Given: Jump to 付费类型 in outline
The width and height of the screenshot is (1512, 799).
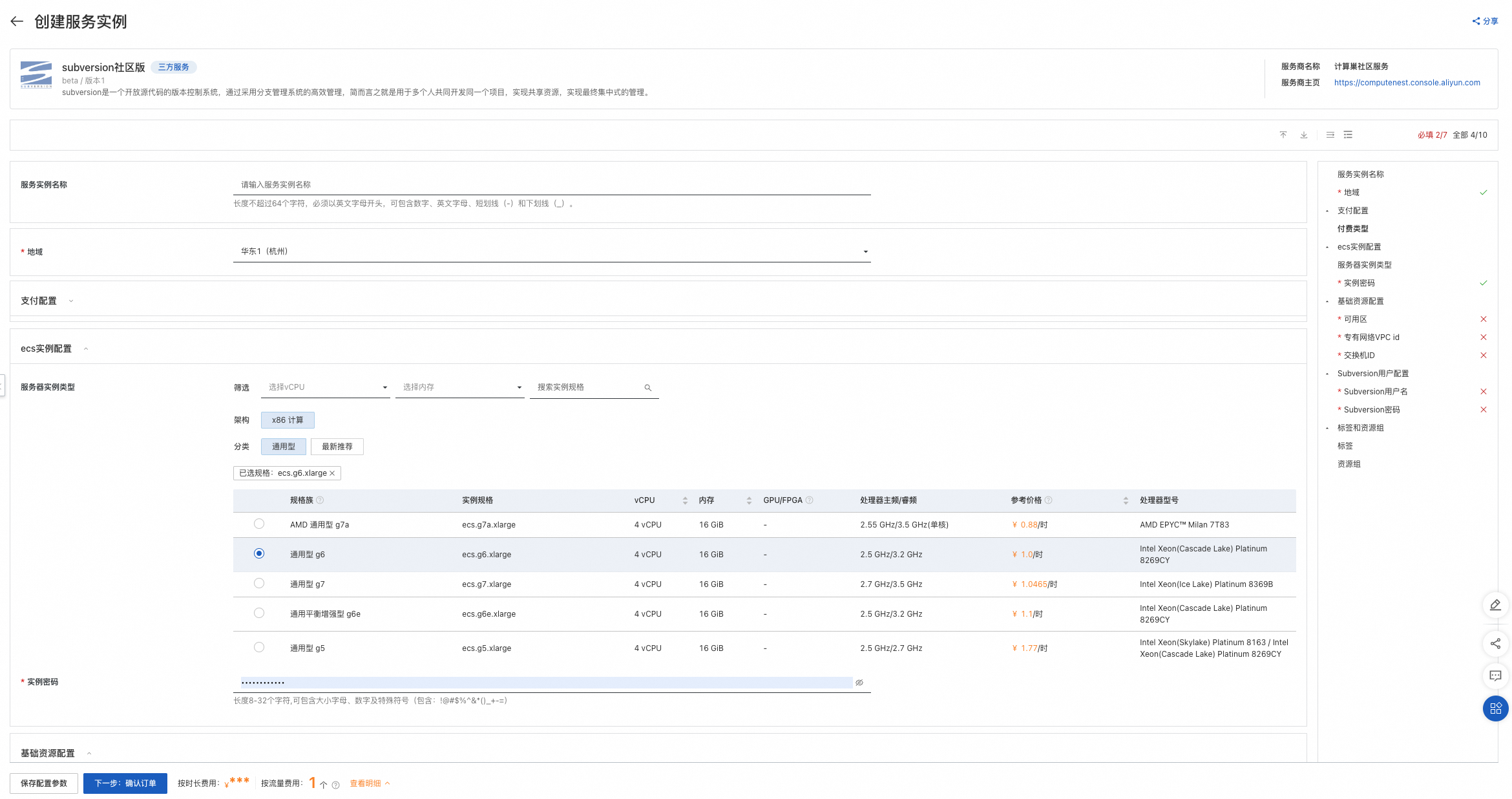Looking at the screenshot, I should [x=1353, y=229].
